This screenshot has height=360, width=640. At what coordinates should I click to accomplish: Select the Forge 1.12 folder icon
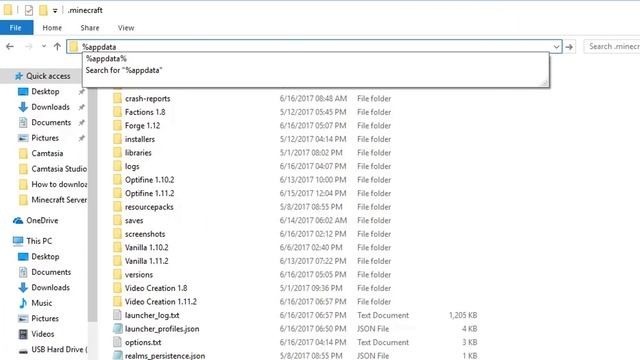pos(118,125)
